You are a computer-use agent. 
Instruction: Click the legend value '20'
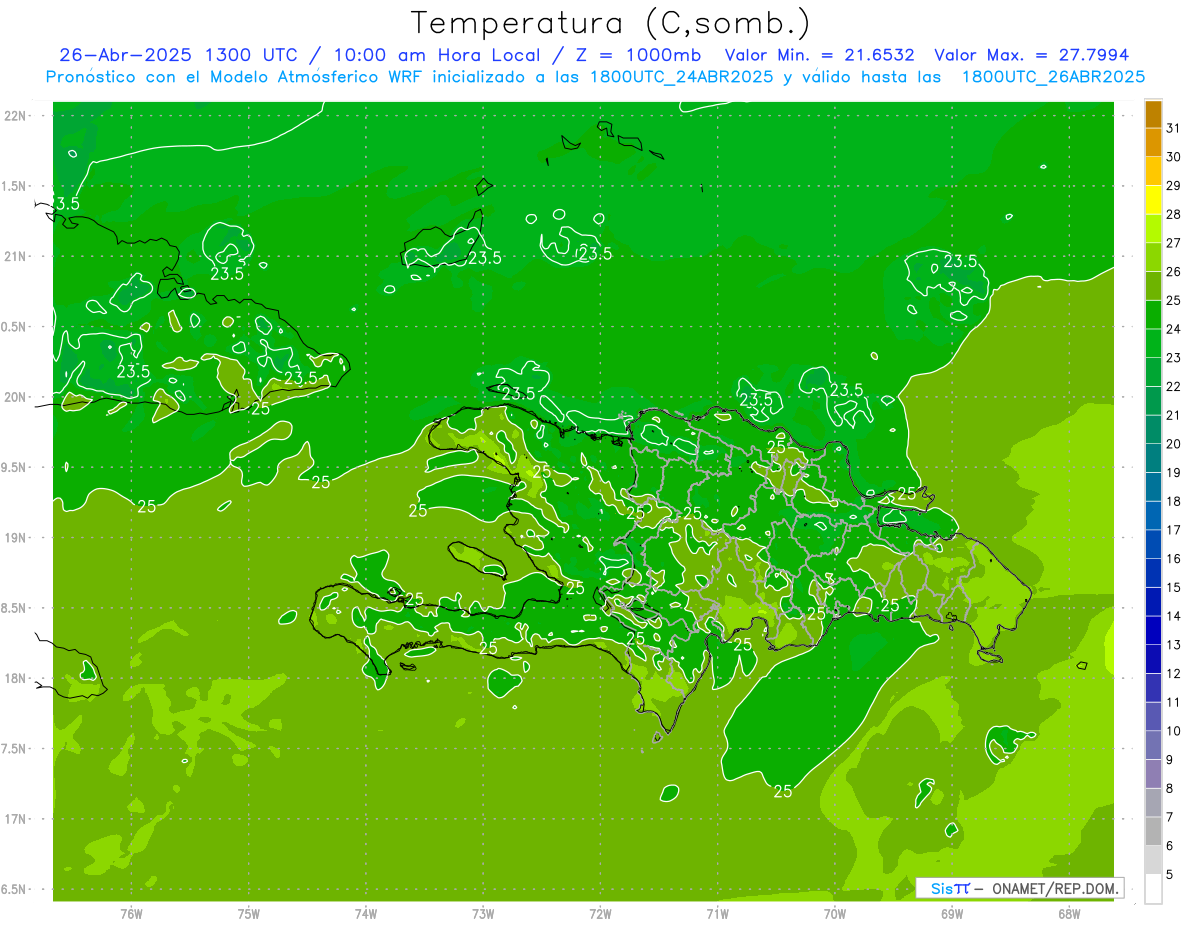[x=1173, y=444]
